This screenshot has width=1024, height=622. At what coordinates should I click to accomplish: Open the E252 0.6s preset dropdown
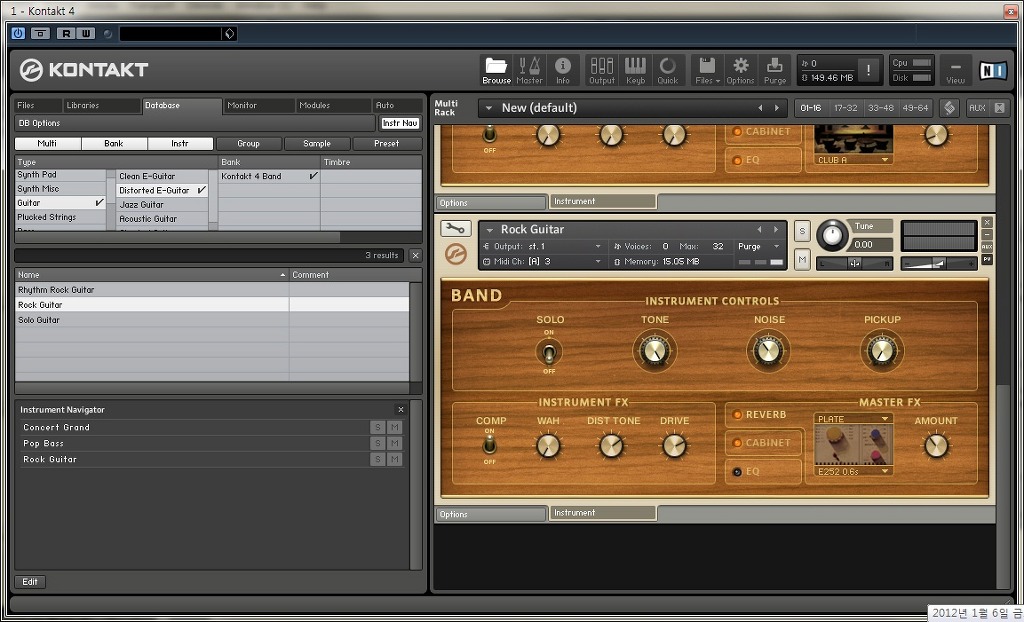point(854,471)
